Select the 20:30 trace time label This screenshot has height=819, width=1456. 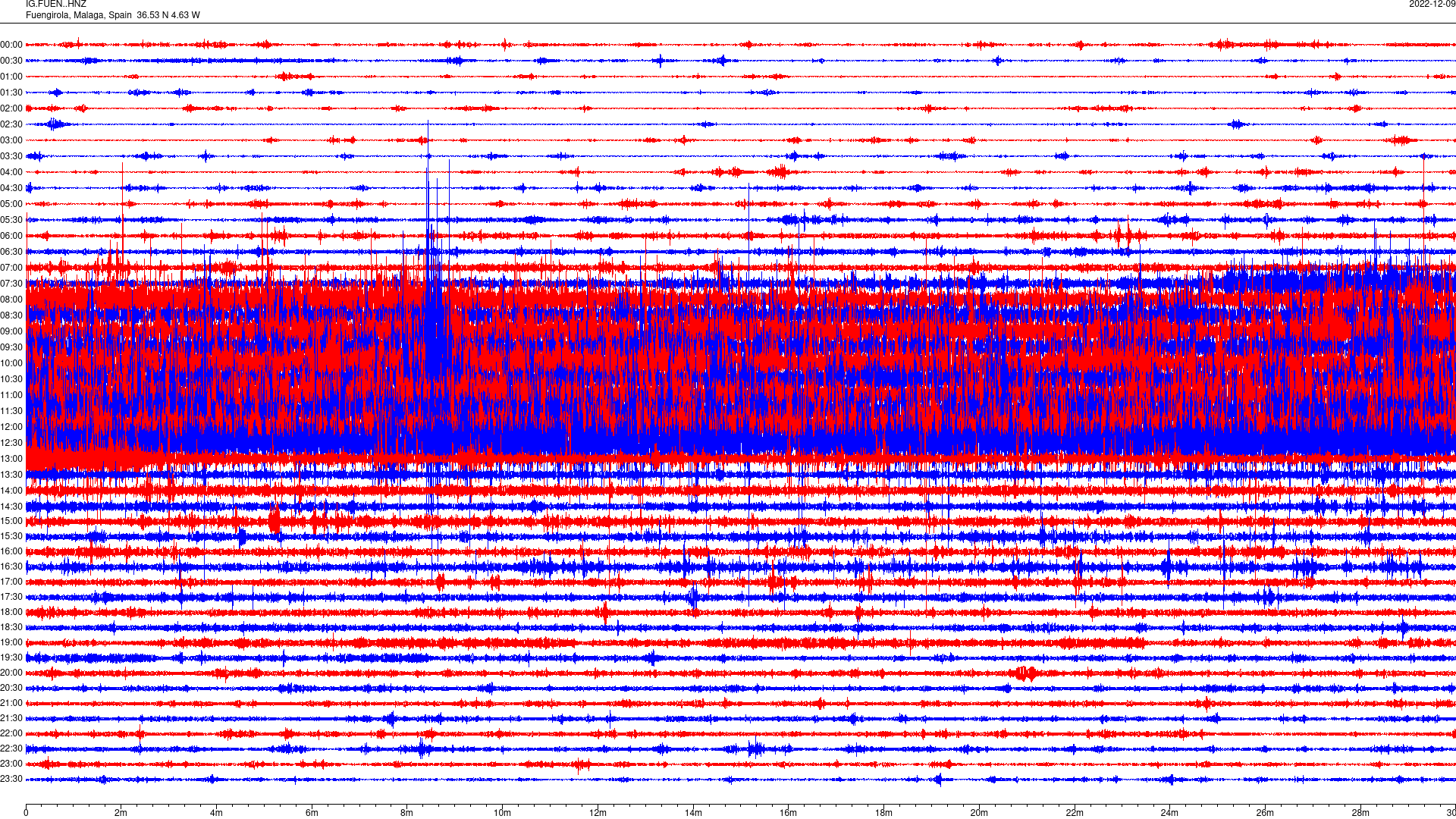point(11,688)
